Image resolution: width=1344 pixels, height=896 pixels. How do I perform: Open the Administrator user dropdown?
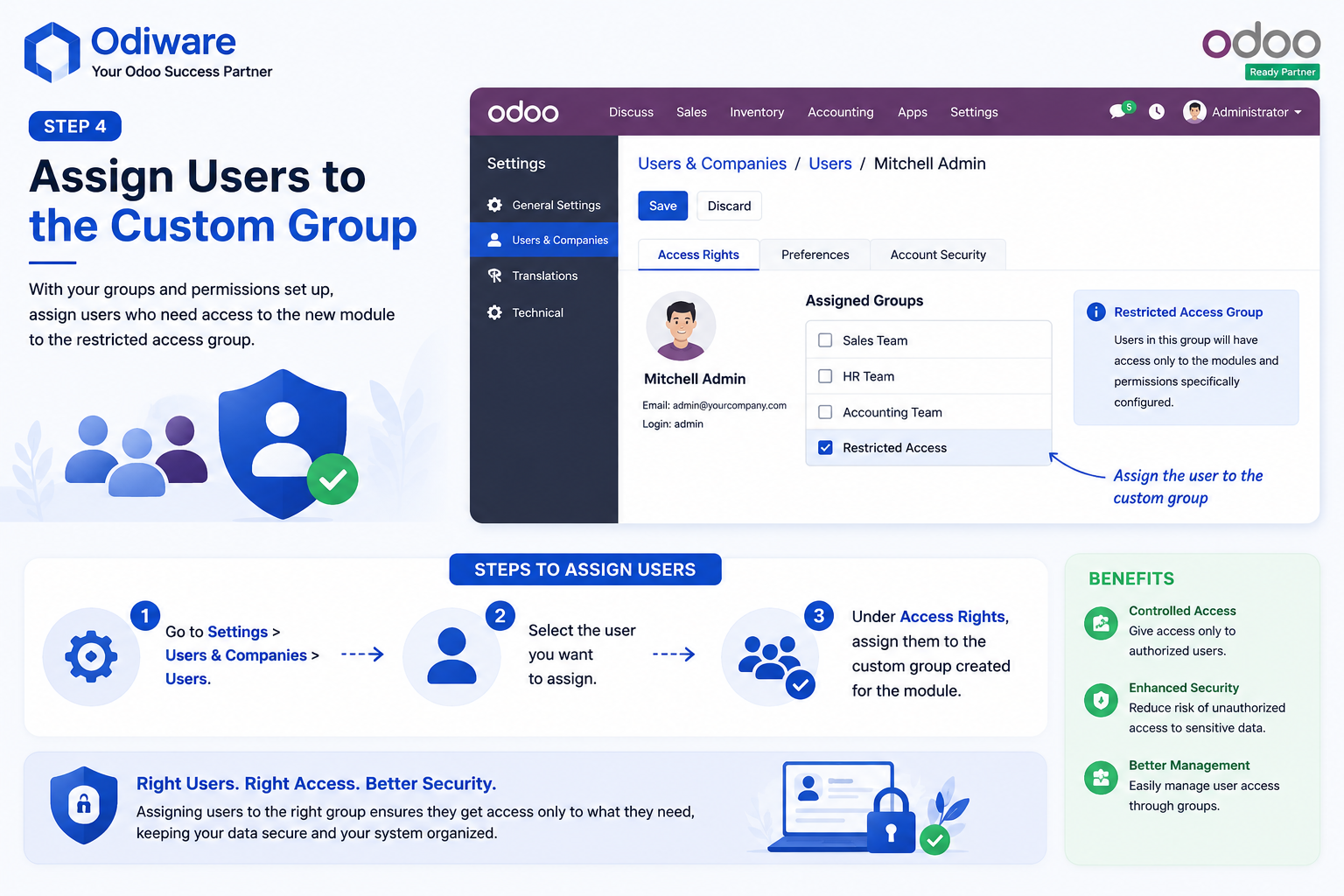click(x=1242, y=112)
